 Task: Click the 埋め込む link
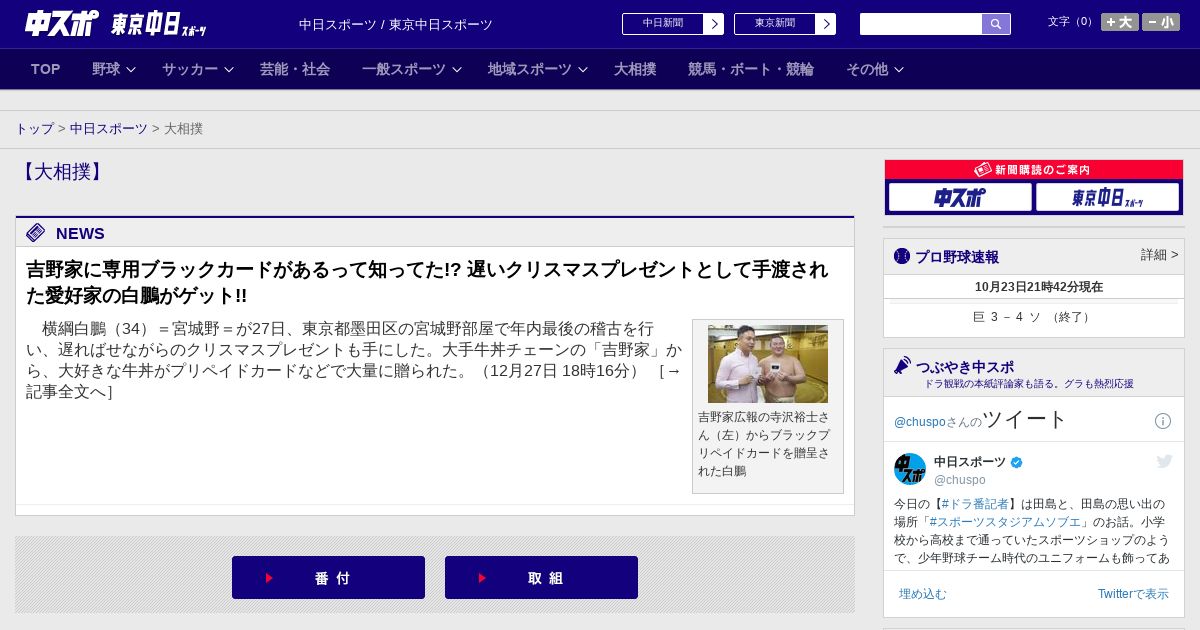pos(922,594)
